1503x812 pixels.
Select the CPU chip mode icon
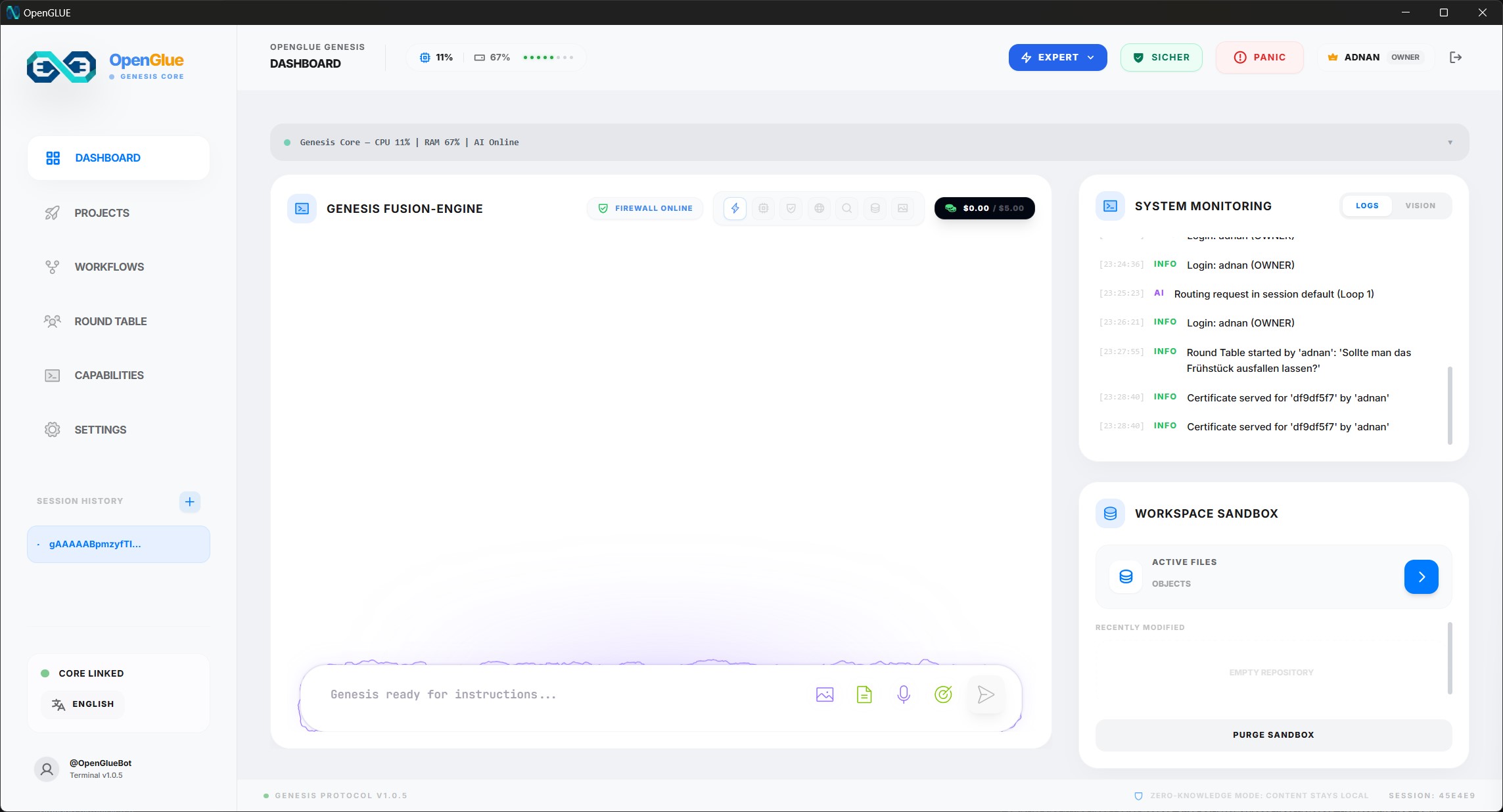(763, 208)
